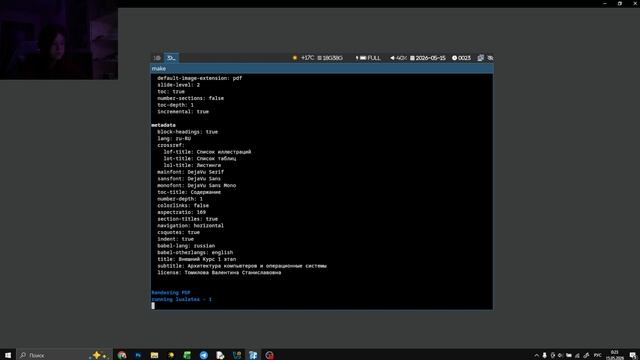Click the FULL battery status indicator

(x=368, y=58)
